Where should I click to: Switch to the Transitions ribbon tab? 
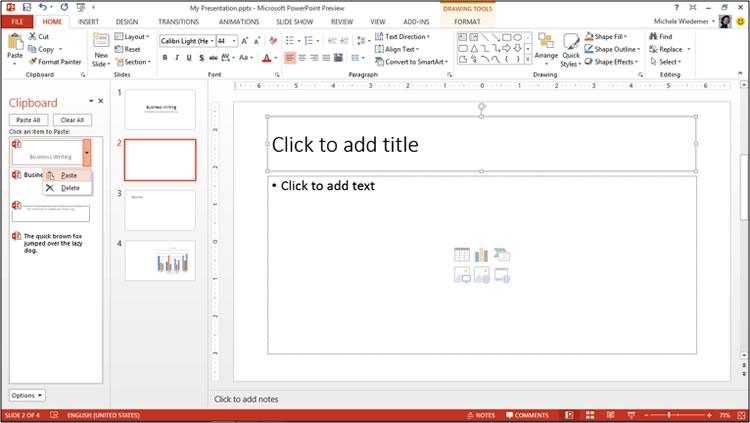point(178,21)
